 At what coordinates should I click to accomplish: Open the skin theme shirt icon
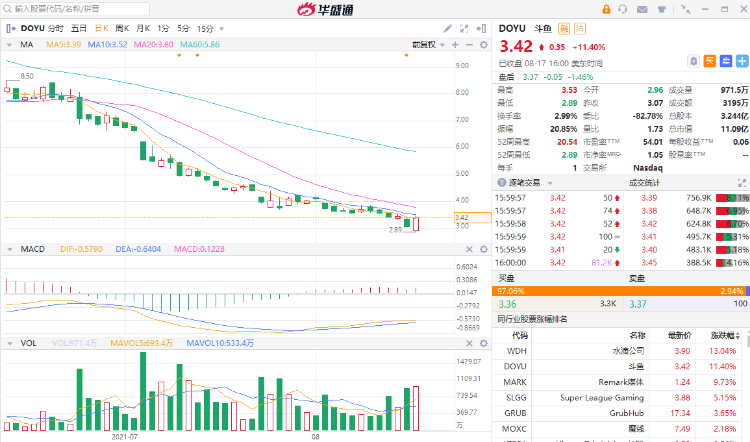tap(662, 9)
